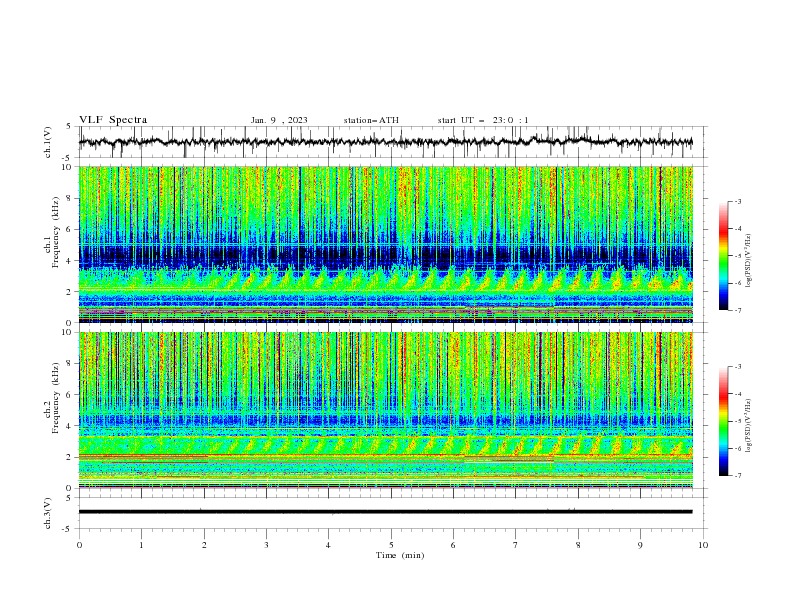Click the "ch.3(V)" waveform axis label
The height and width of the screenshot is (612, 792).
(48, 513)
